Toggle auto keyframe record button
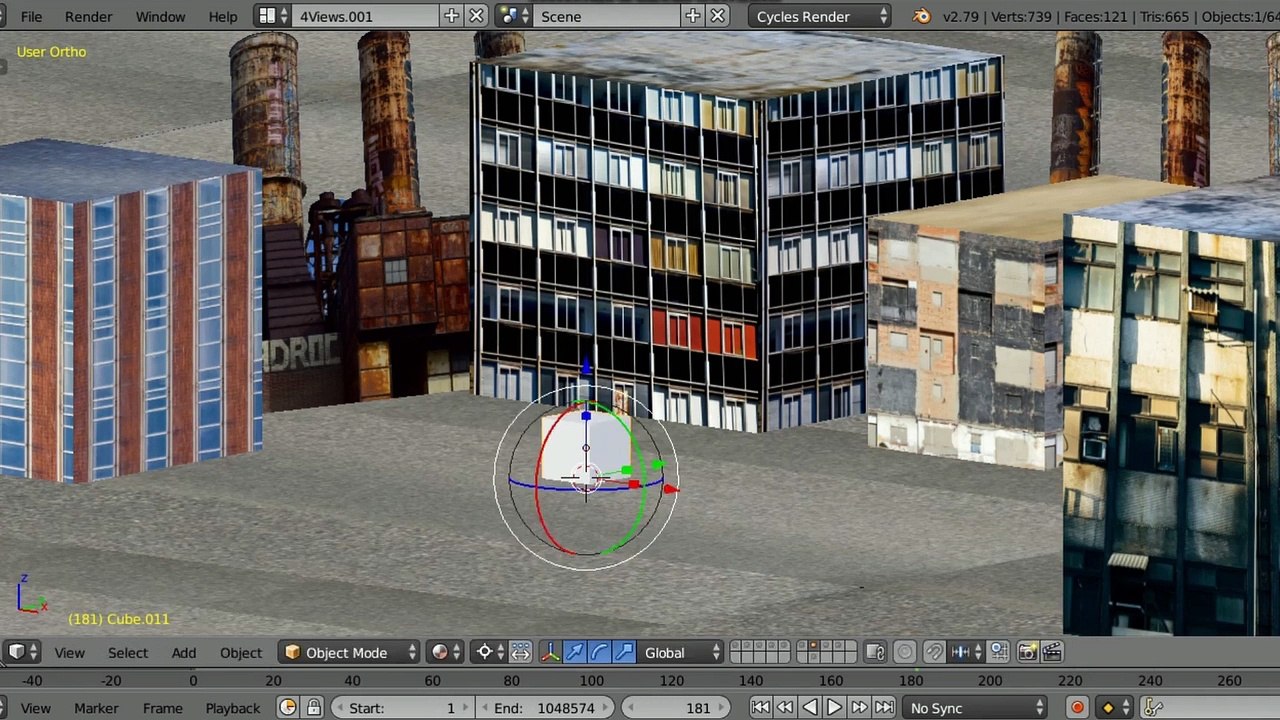 (x=1077, y=708)
